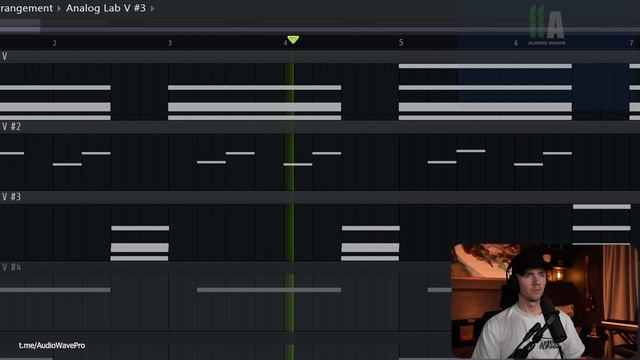Image resolution: width=640 pixels, height=360 pixels.
Task: Jump to bar 6 on the timeline ruler
Action: (x=516, y=43)
